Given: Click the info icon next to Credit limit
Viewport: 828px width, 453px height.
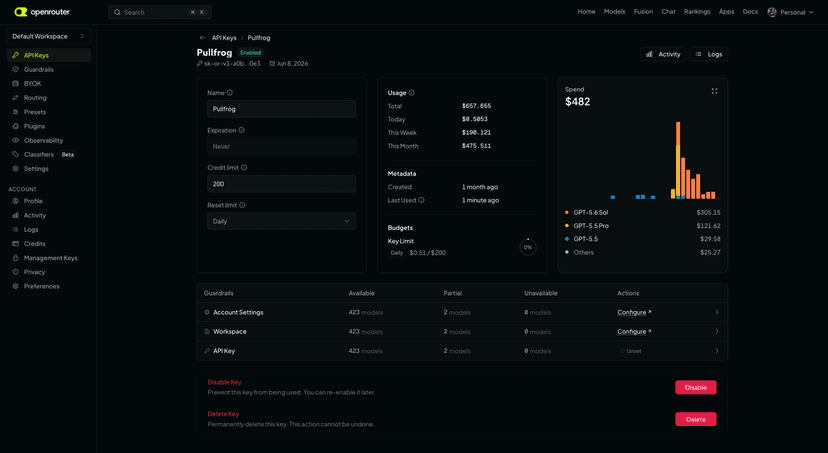Looking at the screenshot, I should (244, 167).
